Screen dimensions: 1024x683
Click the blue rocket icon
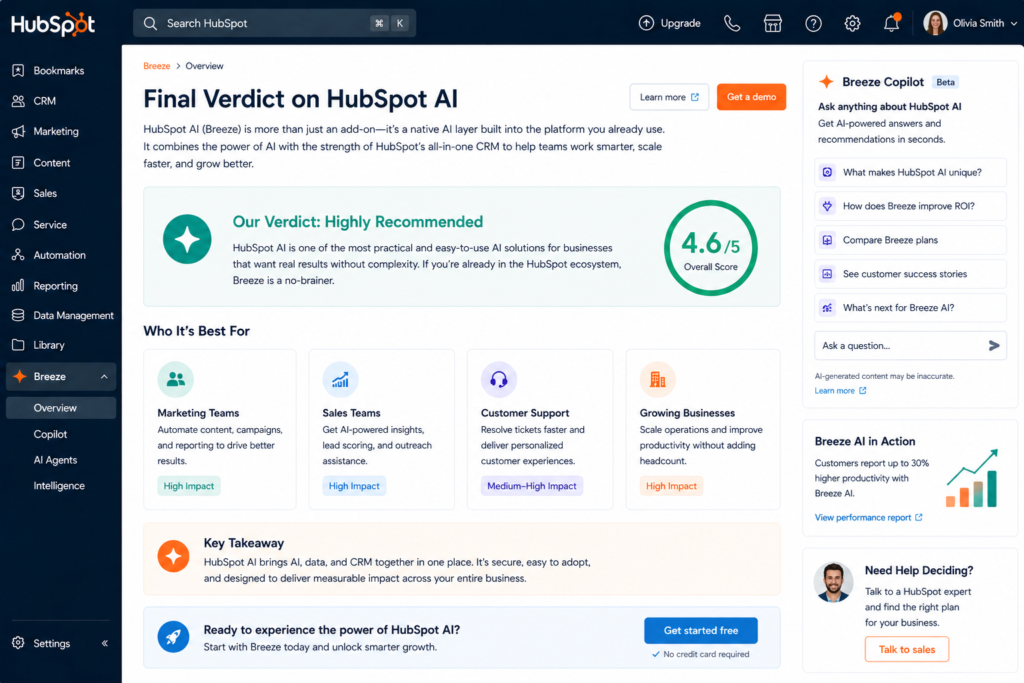coord(174,637)
